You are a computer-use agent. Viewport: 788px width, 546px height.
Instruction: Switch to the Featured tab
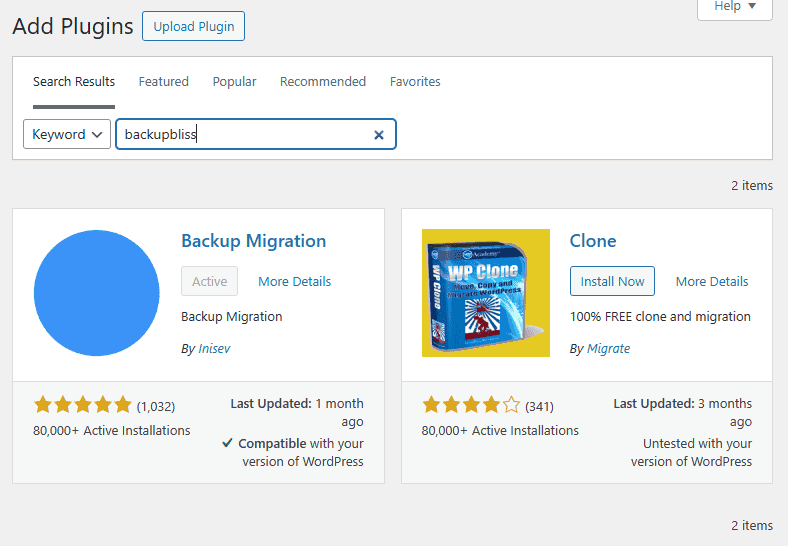click(x=163, y=82)
